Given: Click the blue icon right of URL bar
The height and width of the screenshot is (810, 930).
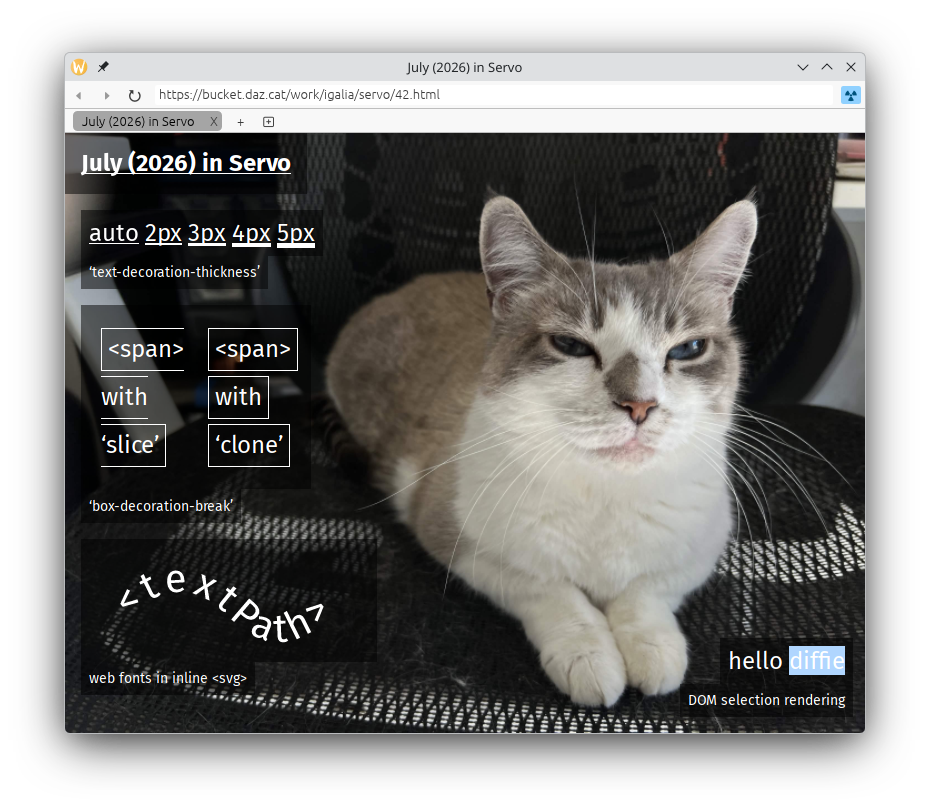Looking at the screenshot, I should tap(851, 95).
